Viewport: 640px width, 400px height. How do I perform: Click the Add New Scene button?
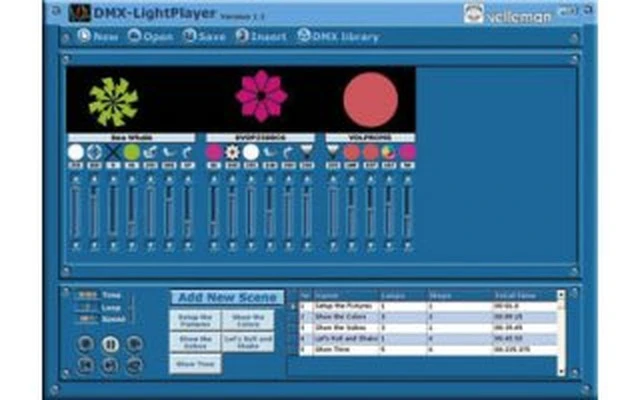point(227,298)
